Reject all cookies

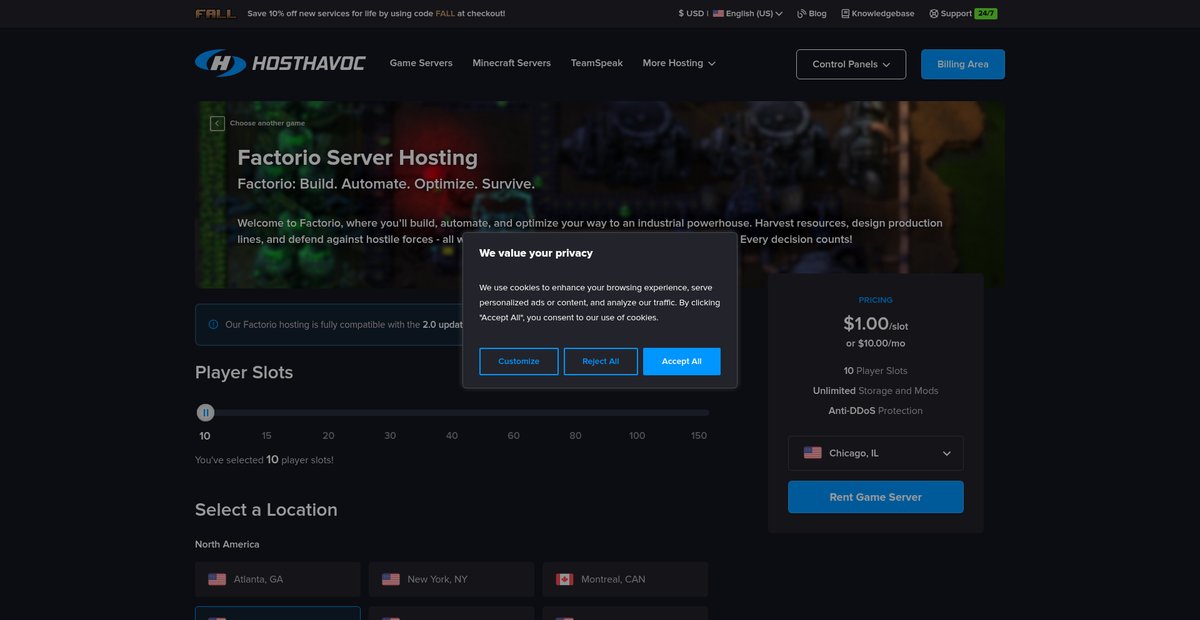[601, 361]
